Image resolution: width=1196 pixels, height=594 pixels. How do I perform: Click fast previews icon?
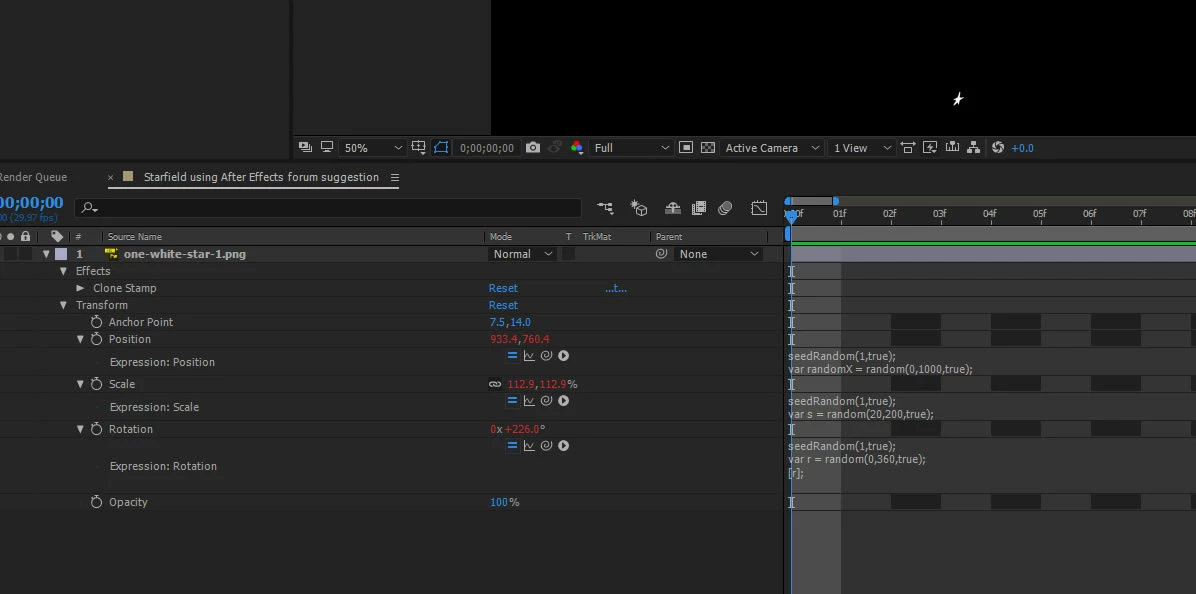tap(930, 147)
